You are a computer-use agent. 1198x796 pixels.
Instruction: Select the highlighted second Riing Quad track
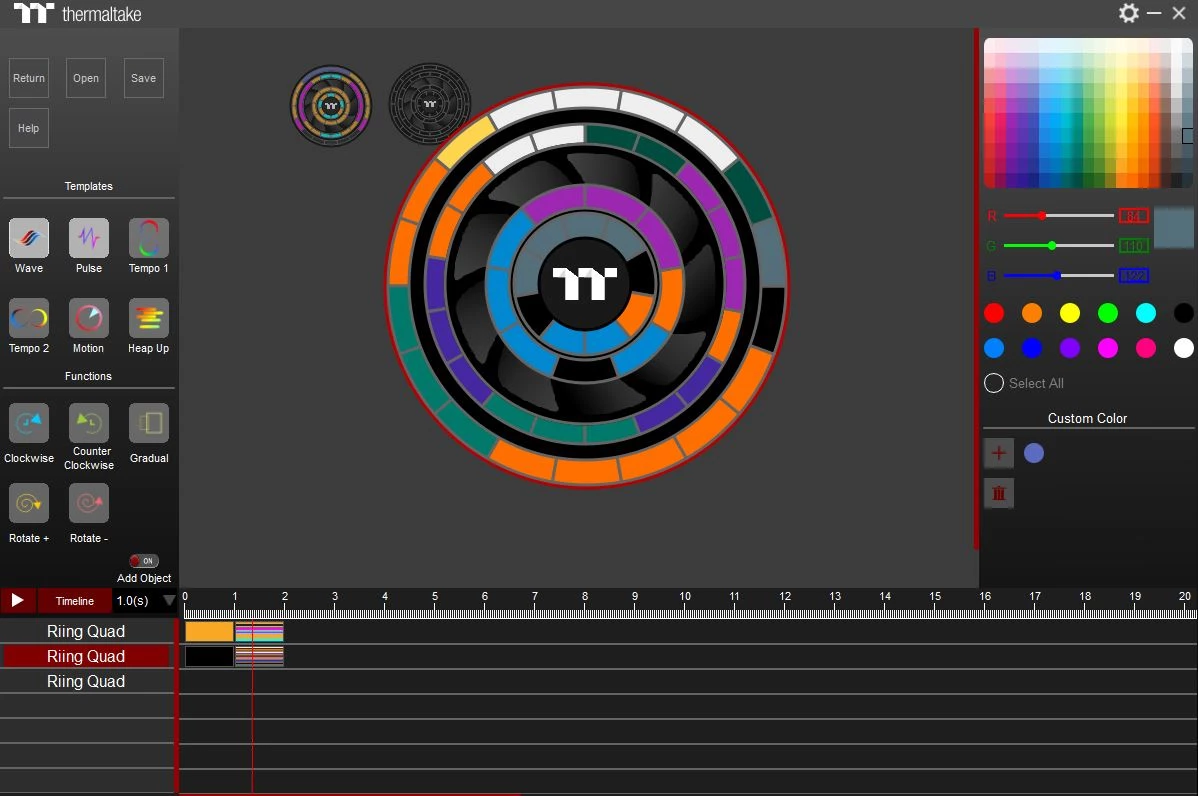coord(86,656)
